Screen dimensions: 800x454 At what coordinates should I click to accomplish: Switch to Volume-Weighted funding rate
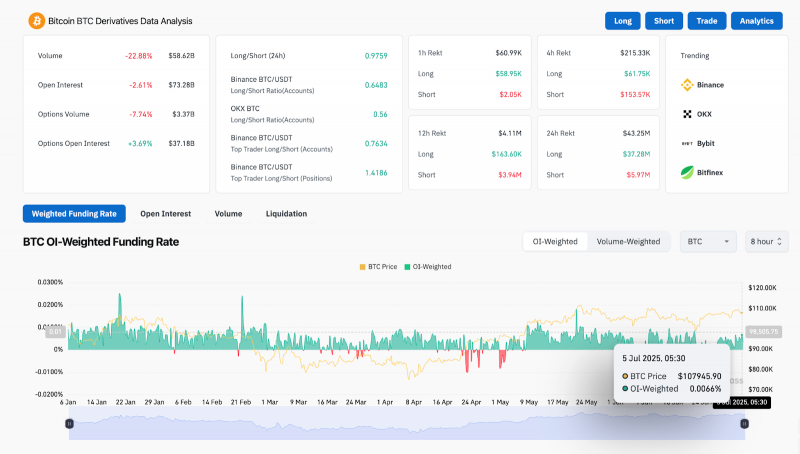(628, 241)
